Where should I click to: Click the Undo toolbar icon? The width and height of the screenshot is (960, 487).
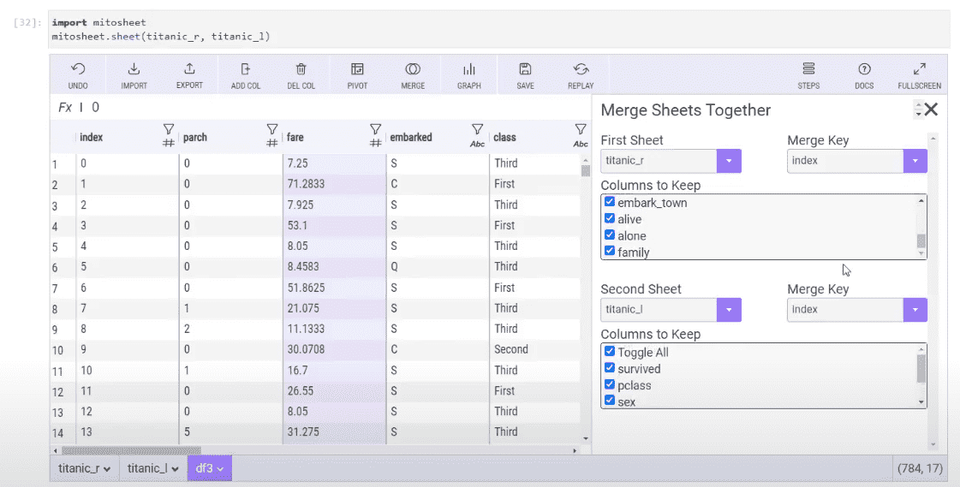pyautogui.click(x=78, y=69)
